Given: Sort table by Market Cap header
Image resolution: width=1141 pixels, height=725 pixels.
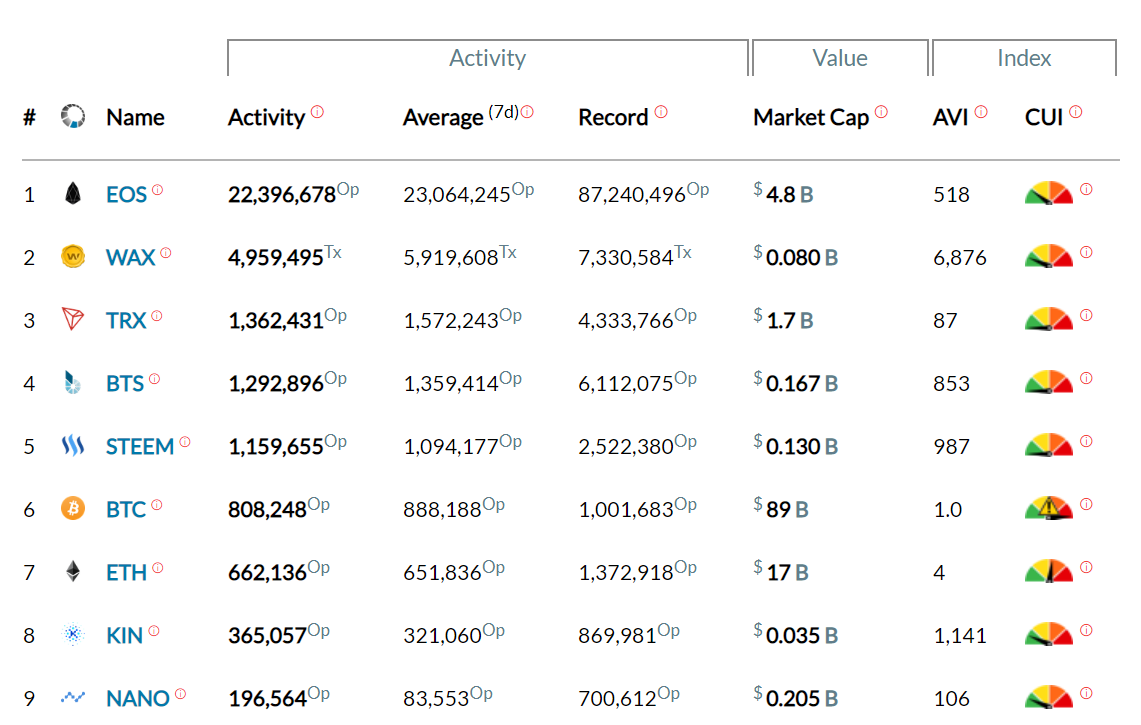Looking at the screenshot, I should pos(811,118).
